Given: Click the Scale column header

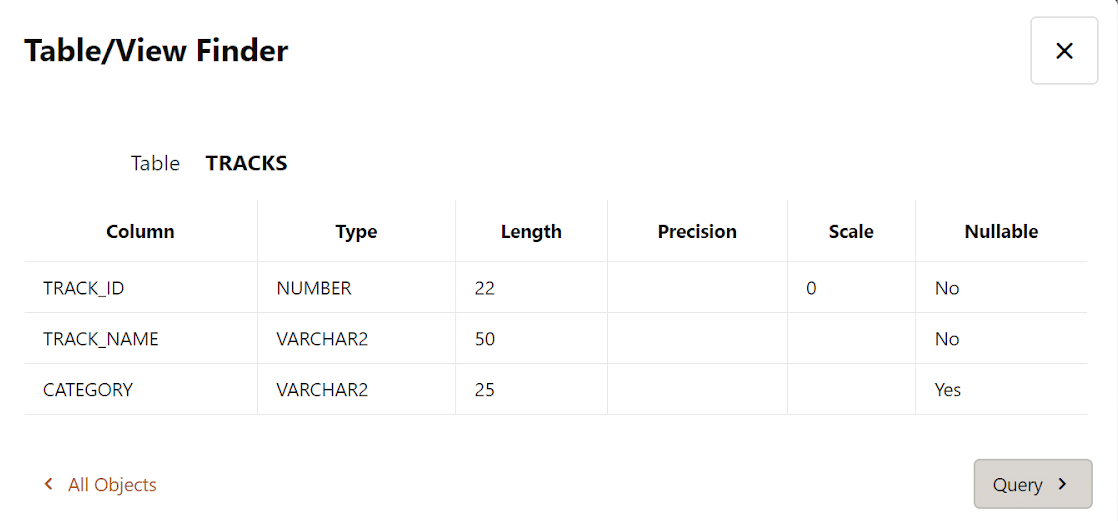Looking at the screenshot, I should click(851, 232).
